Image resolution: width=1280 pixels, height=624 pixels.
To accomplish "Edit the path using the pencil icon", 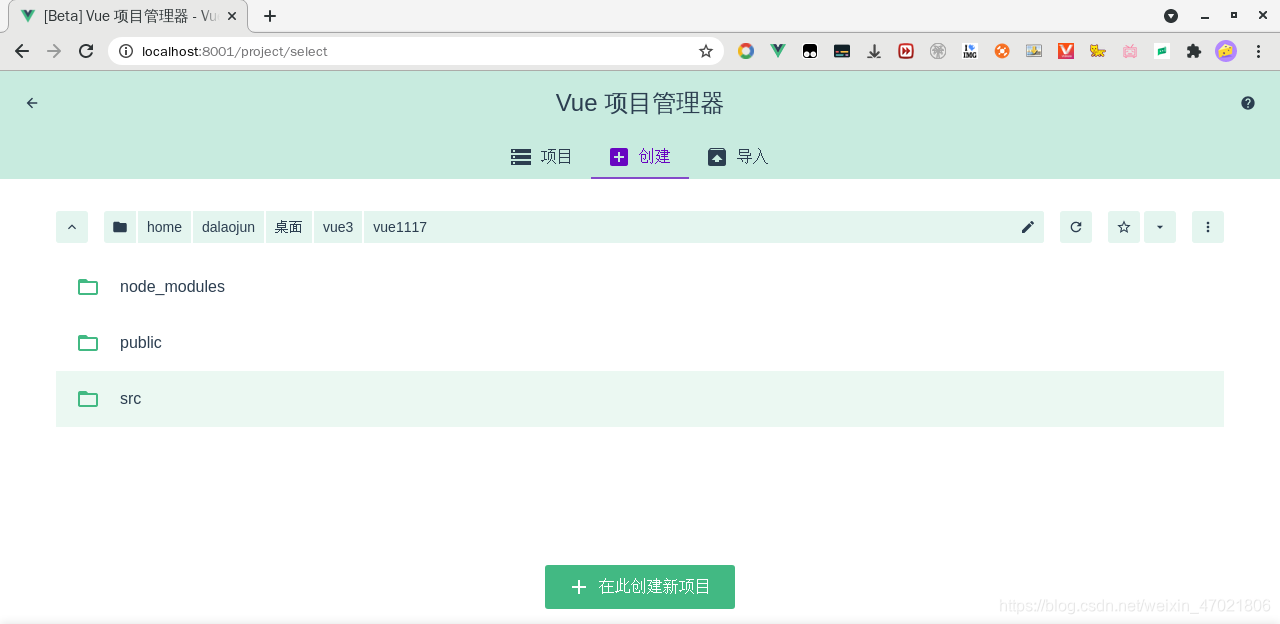I will [x=1027, y=227].
